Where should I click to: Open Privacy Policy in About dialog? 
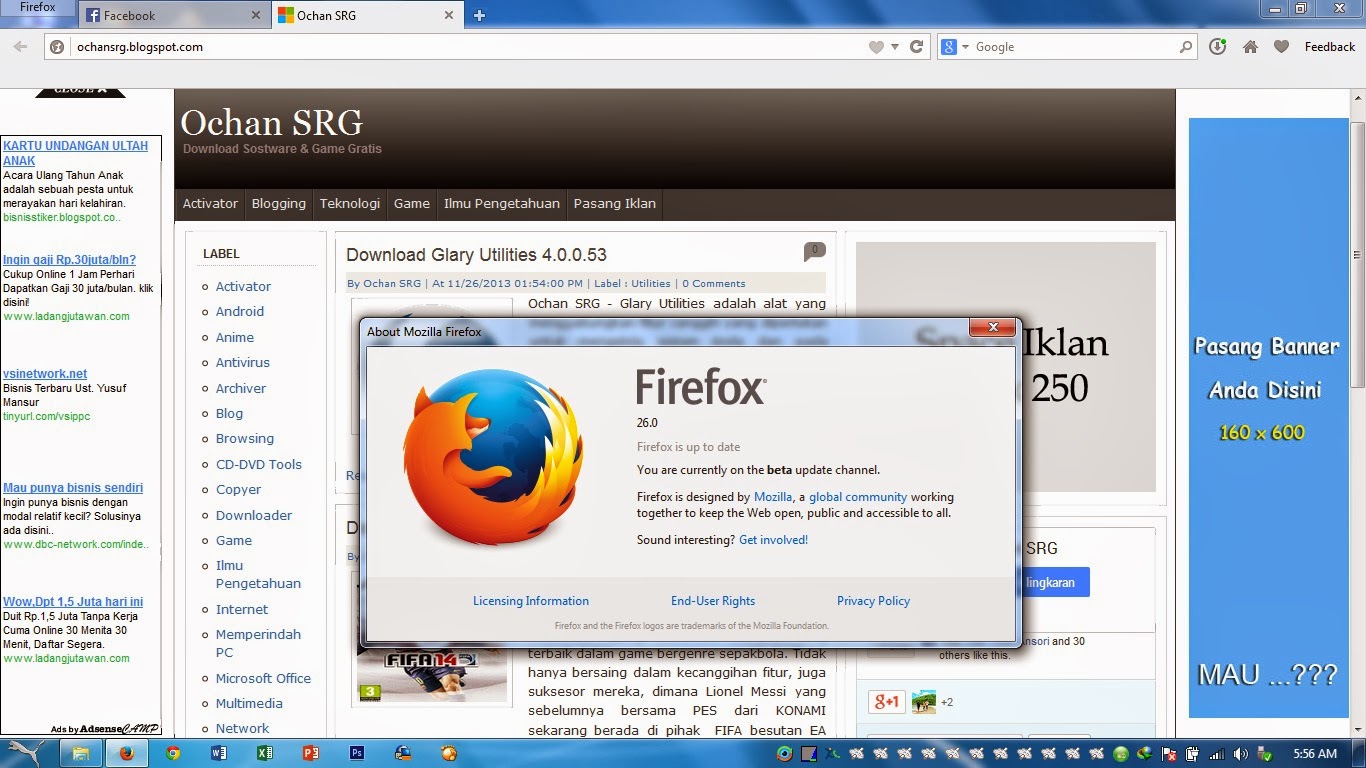(873, 601)
